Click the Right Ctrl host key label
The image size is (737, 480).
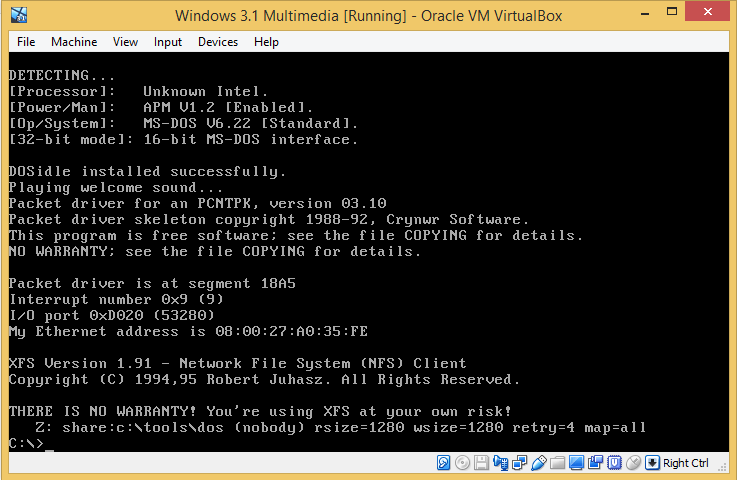click(686, 463)
